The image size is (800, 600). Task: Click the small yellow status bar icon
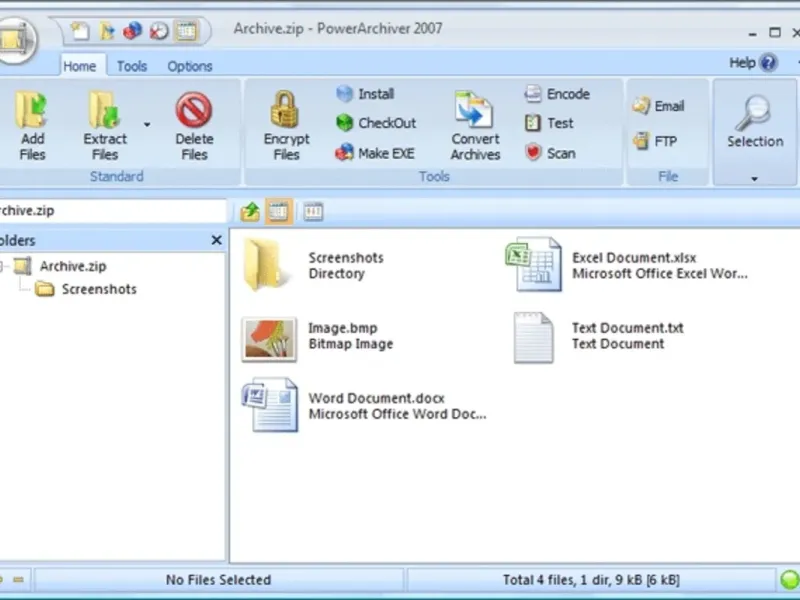coord(18,580)
